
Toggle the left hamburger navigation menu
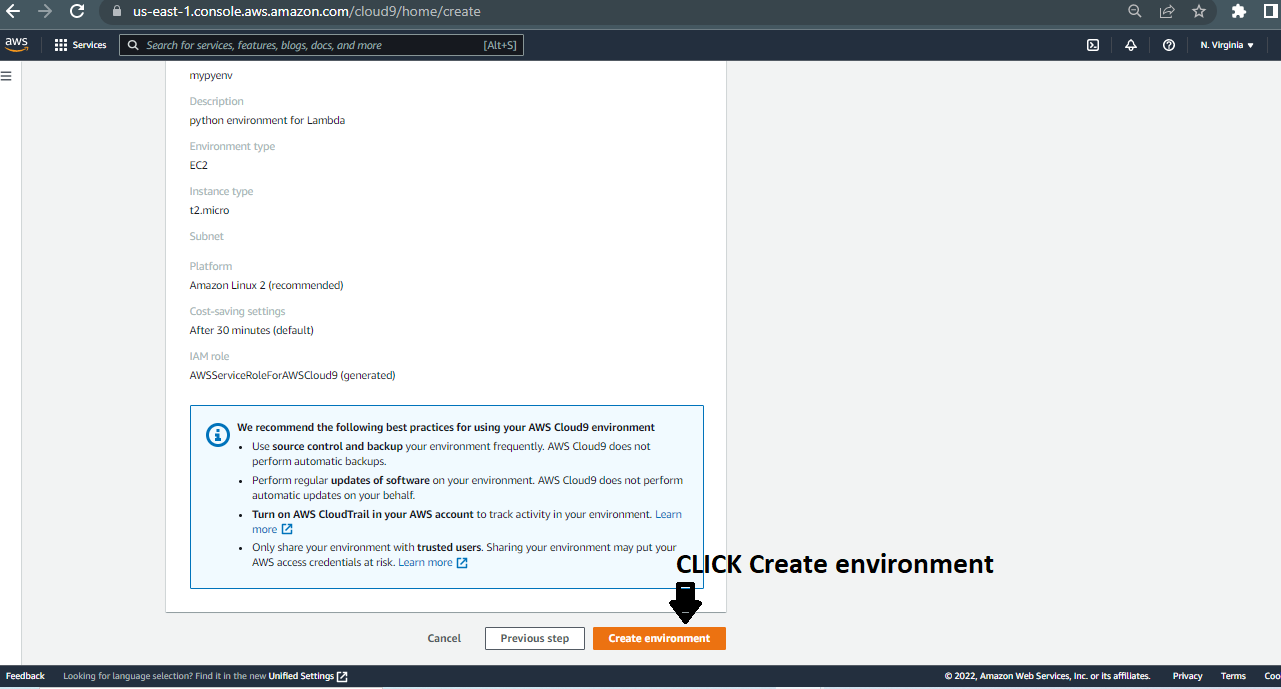tap(6, 76)
